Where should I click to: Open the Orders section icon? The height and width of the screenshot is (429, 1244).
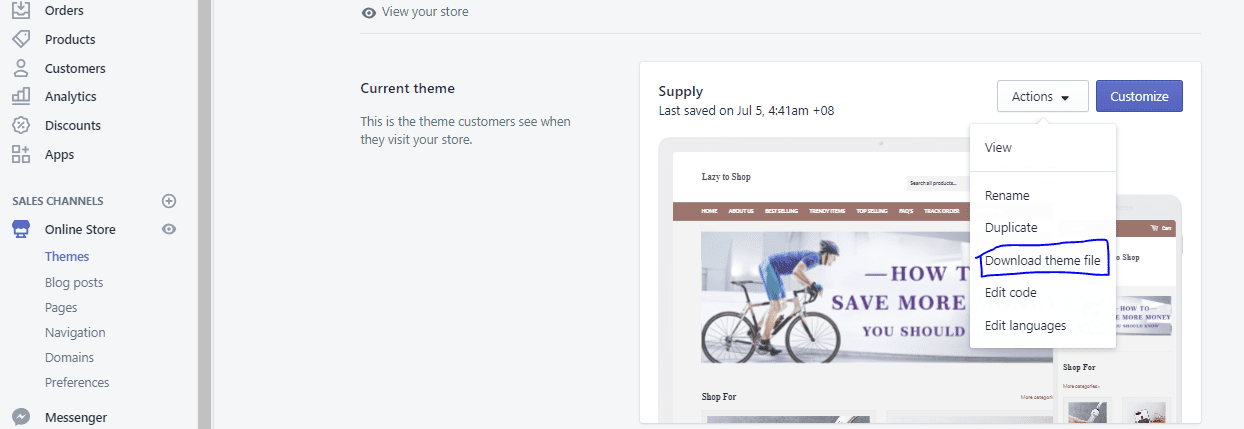point(20,10)
